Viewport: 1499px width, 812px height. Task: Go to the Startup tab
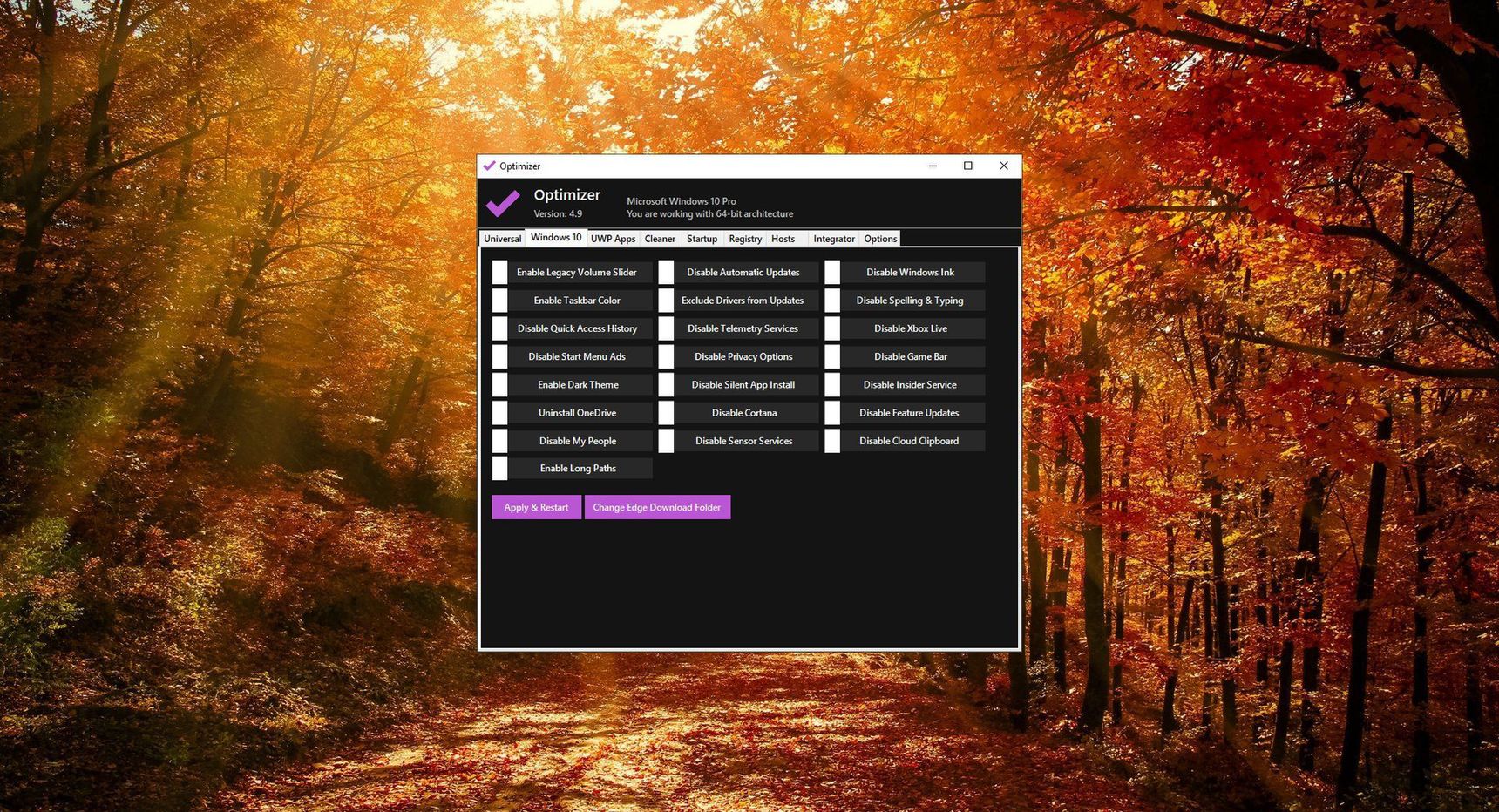point(702,239)
